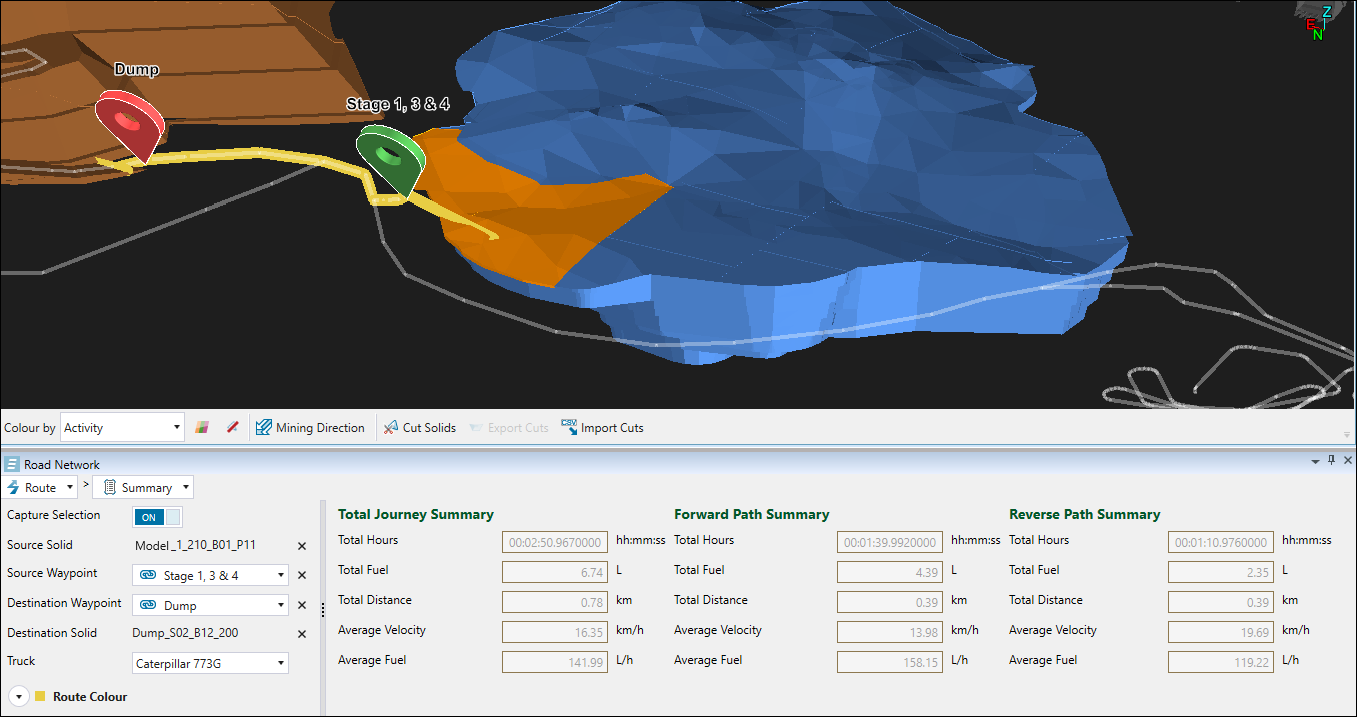Click the colour legend palette icon
The width and height of the screenshot is (1357, 717).
[202, 428]
